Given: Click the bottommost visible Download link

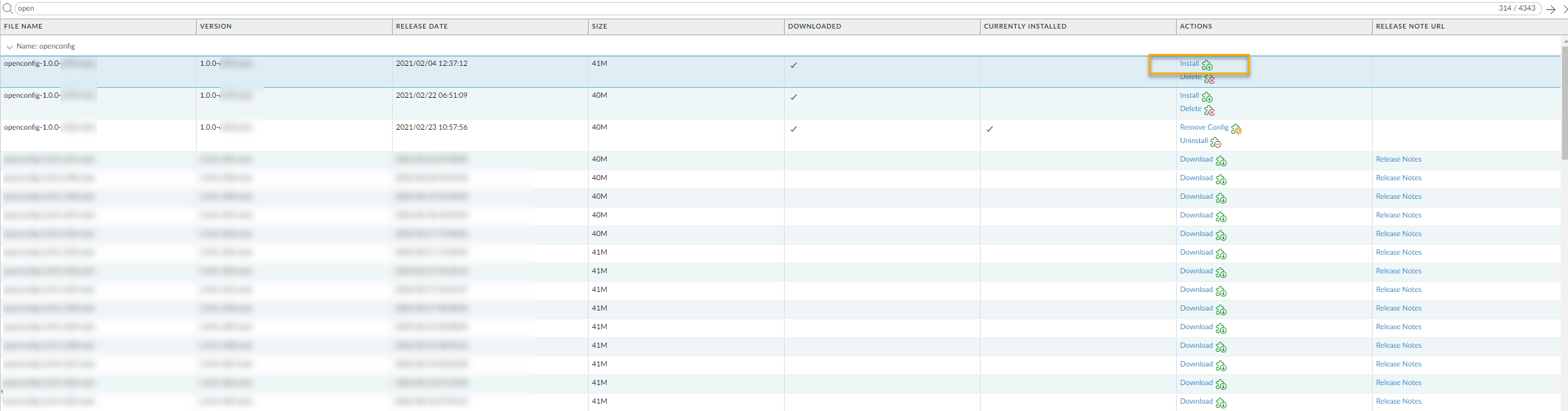Looking at the screenshot, I should 1197,402.
